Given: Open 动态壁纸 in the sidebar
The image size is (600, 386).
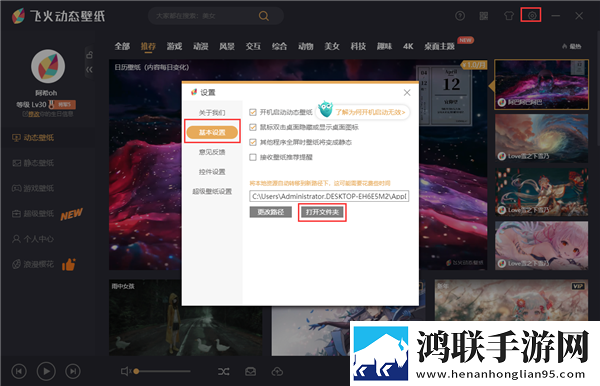Looking at the screenshot, I should (33, 138).
